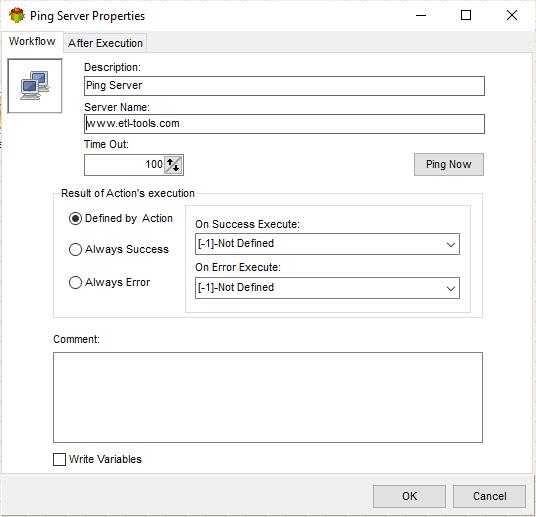The width and height of the screenshot is (536, 517).
Task: Select the Workflow tab
Action: click(32, 41)
